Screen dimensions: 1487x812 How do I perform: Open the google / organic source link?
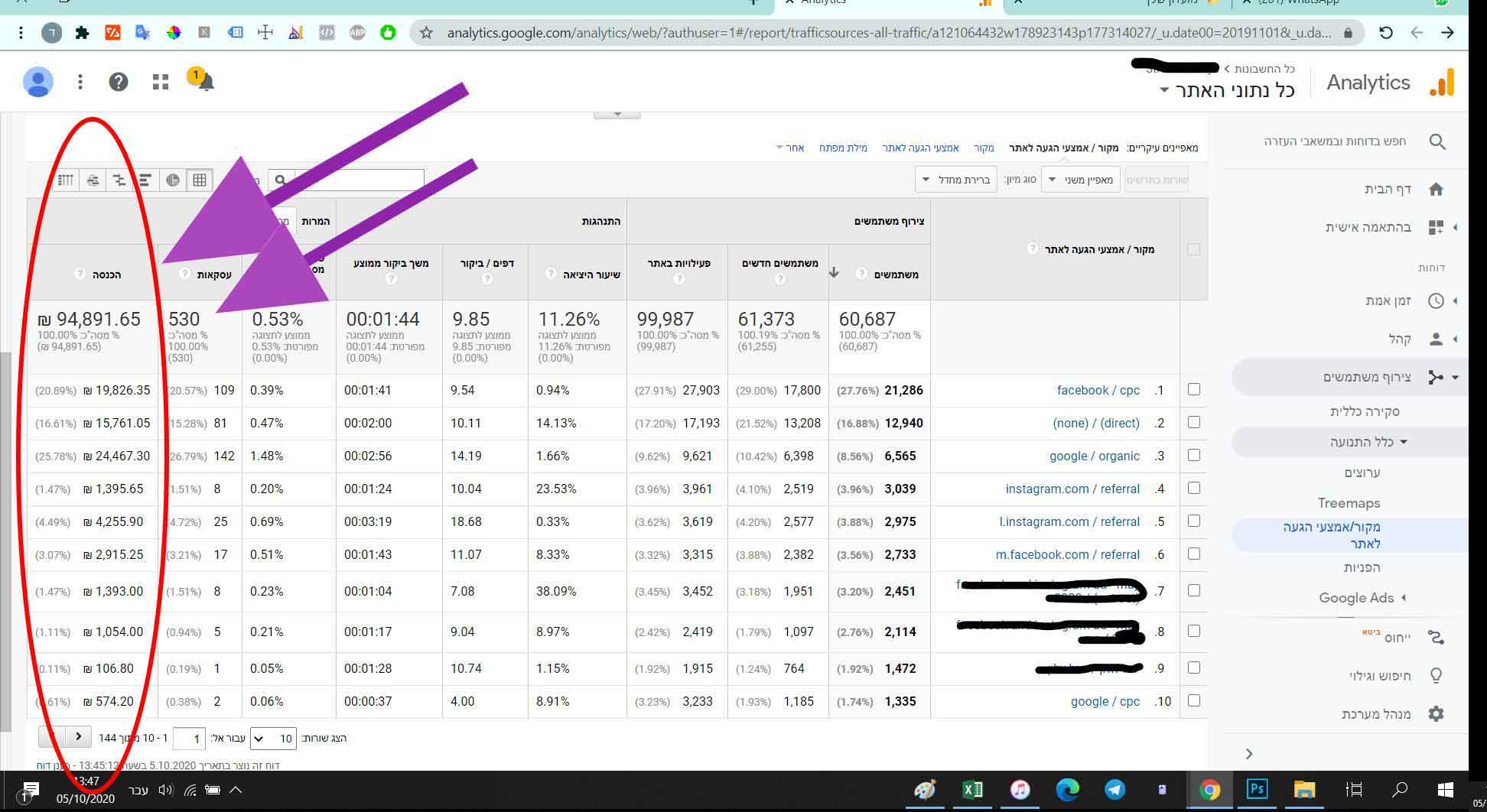point(1095,456)
